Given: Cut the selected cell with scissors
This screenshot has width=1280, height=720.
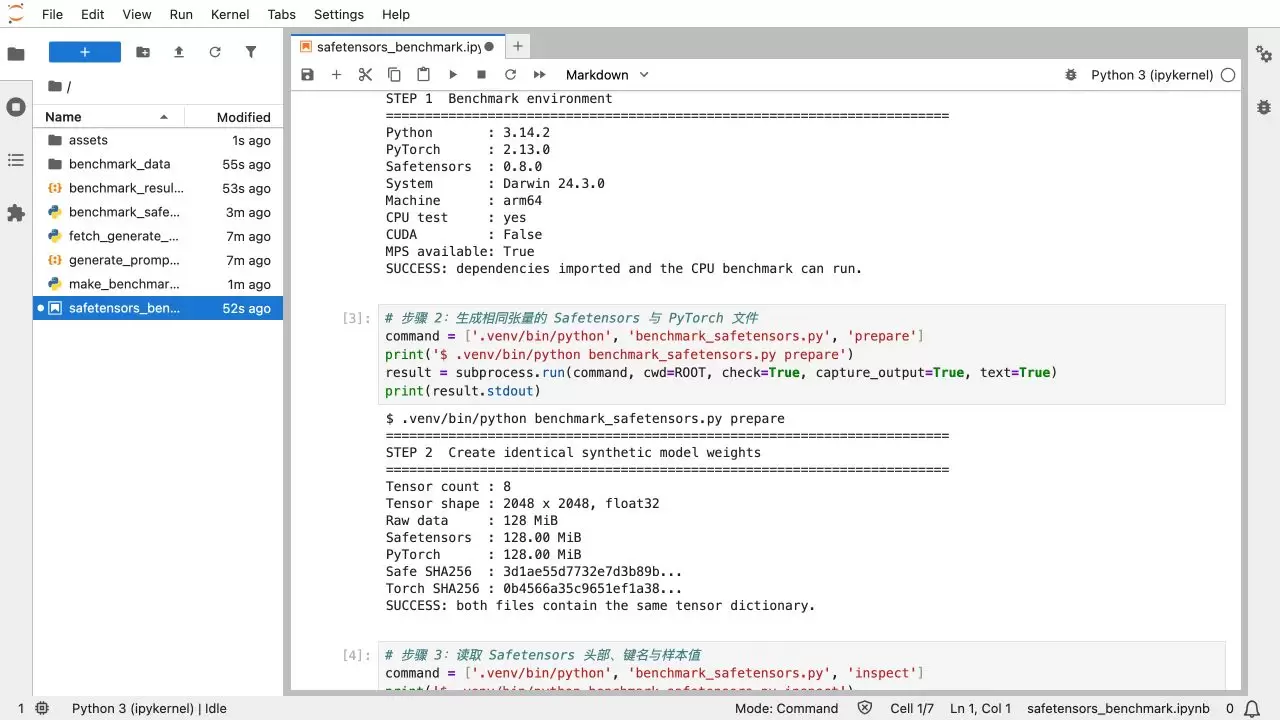Looking at the screenshot, I should 365,75.
